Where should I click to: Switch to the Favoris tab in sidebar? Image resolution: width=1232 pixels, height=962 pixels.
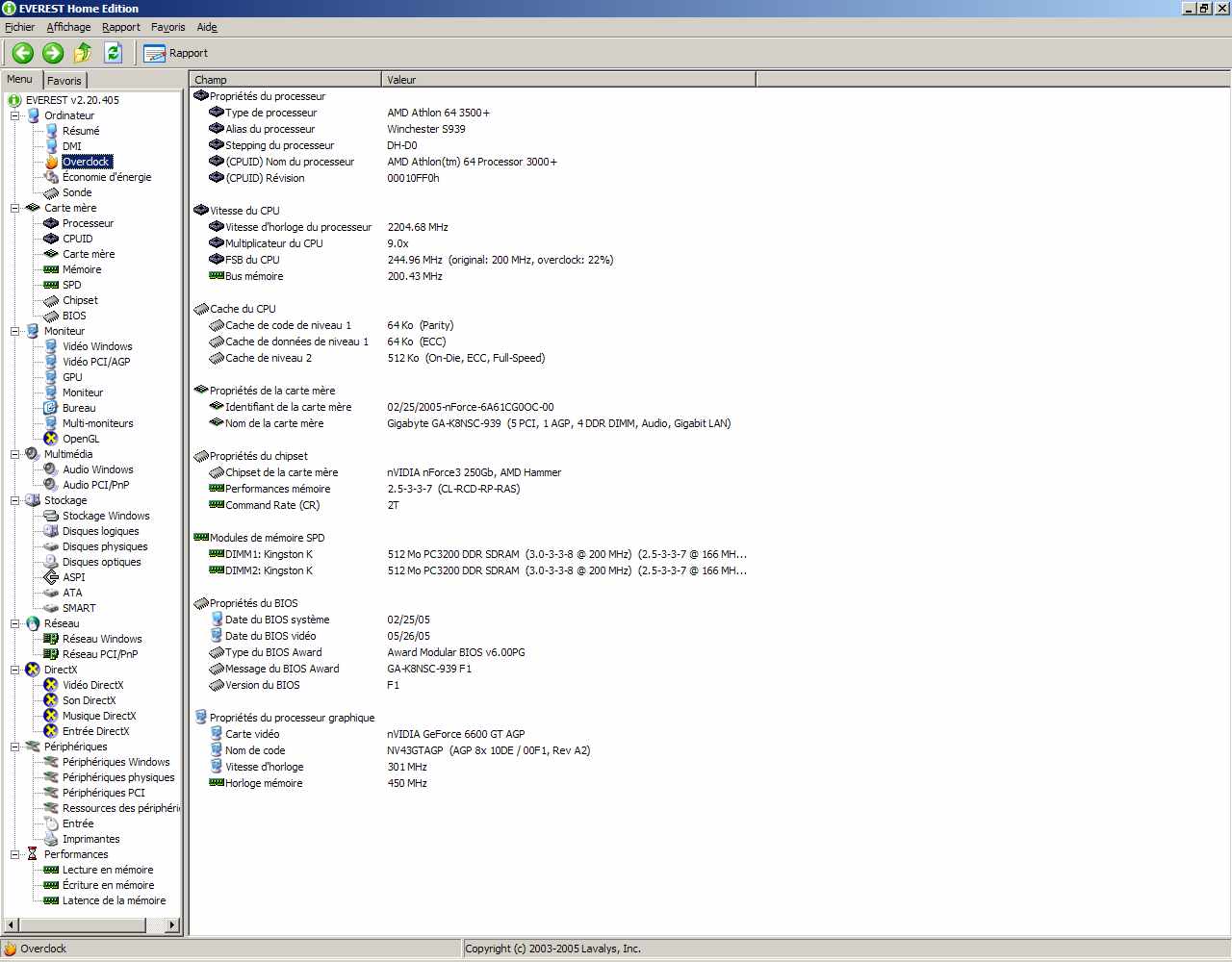[64, 81]
